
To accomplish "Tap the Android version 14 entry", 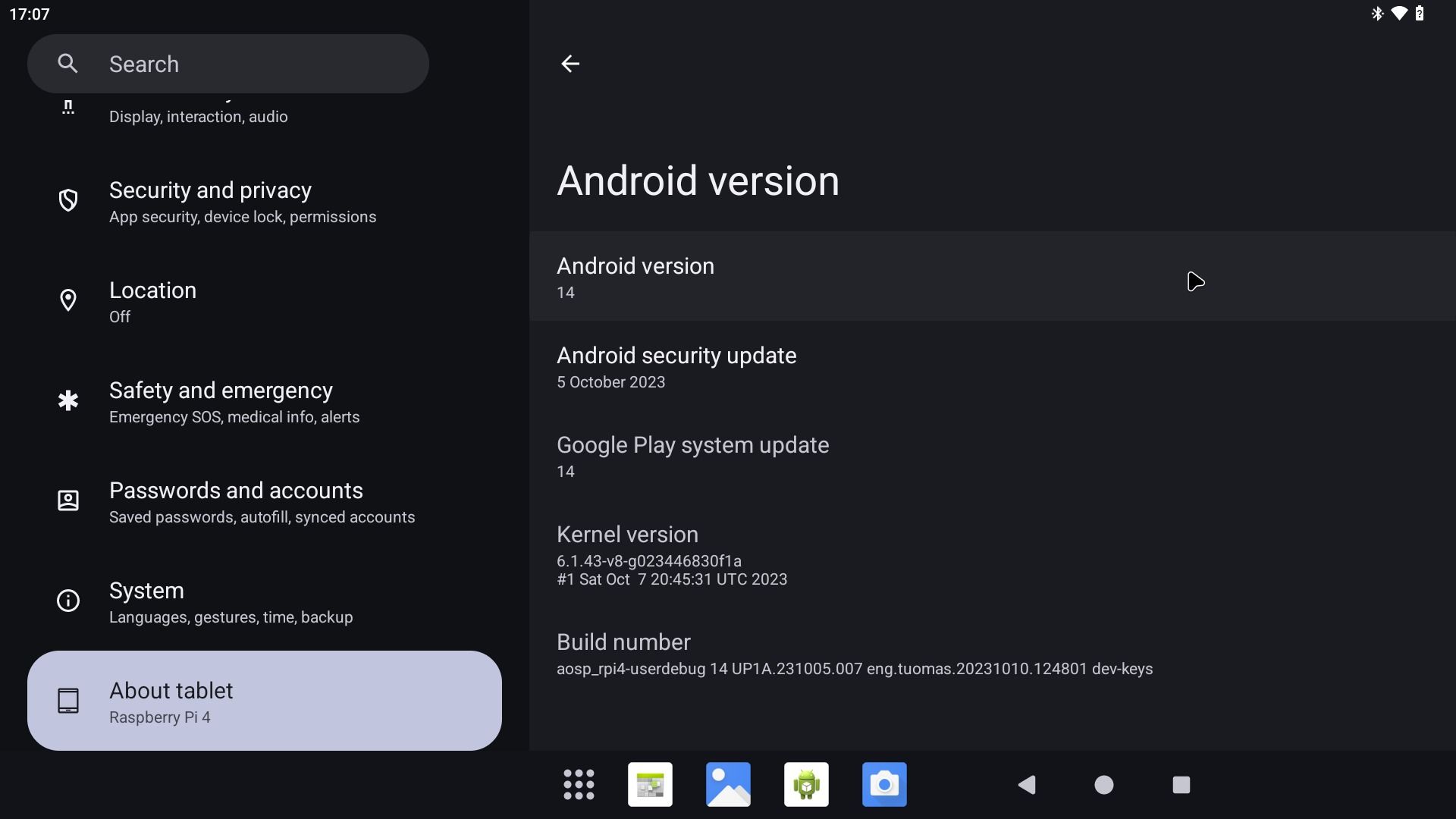I will tap(834, 277).
